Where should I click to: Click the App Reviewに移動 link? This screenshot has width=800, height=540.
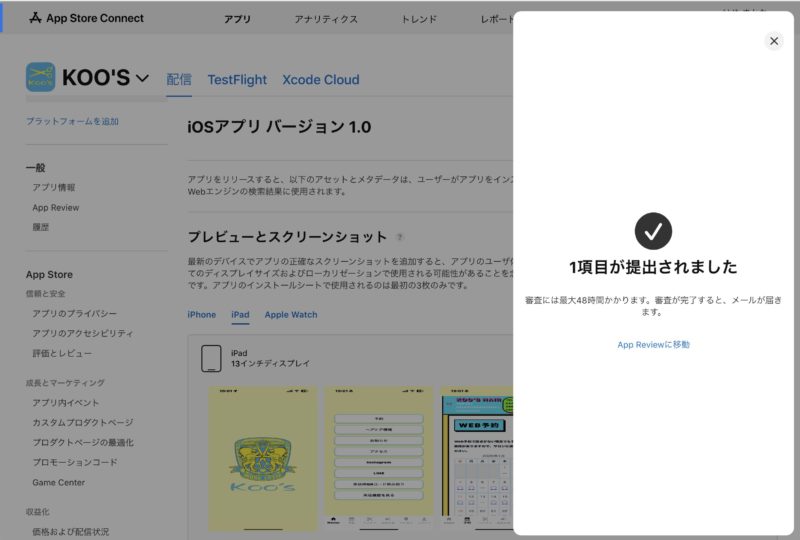point(653,345)
